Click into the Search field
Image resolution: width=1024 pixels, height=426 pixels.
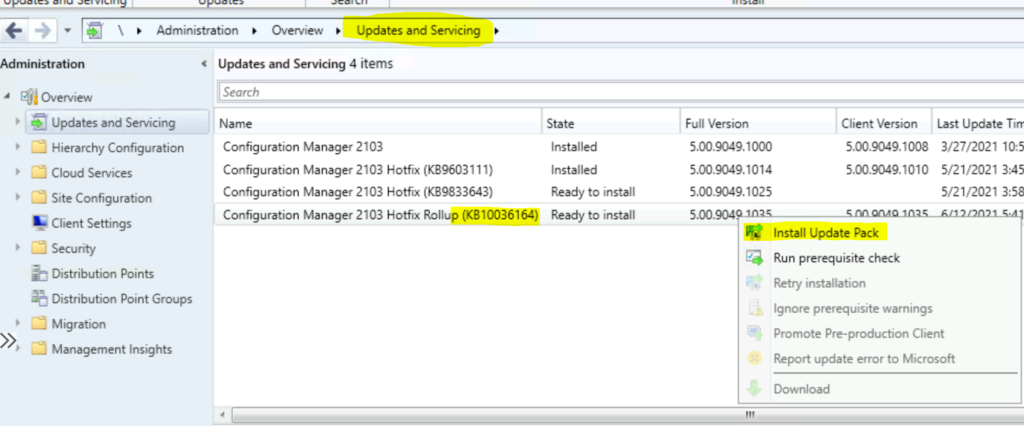[x=620, y=92]
